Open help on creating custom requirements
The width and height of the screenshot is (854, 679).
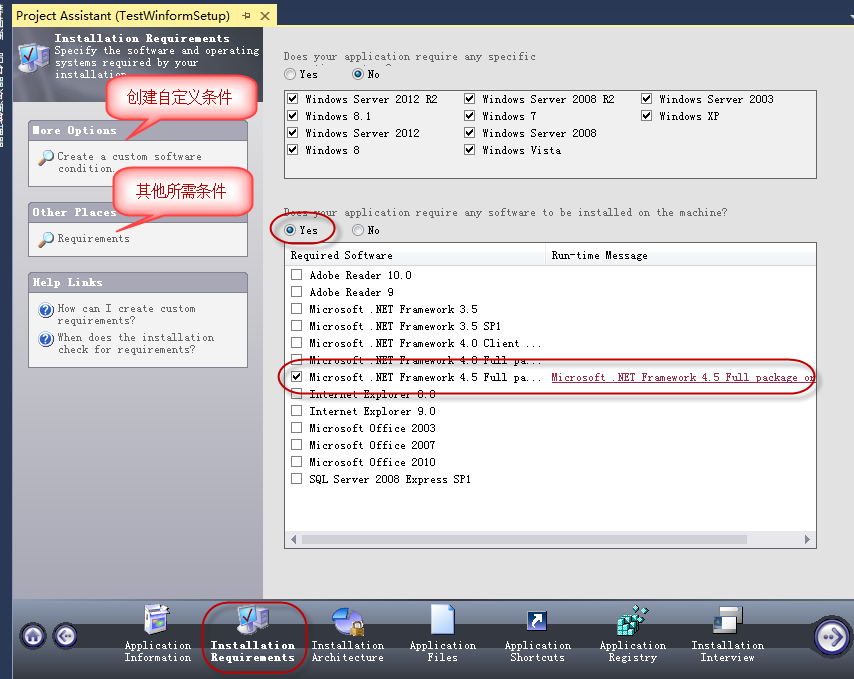point(126,314)
